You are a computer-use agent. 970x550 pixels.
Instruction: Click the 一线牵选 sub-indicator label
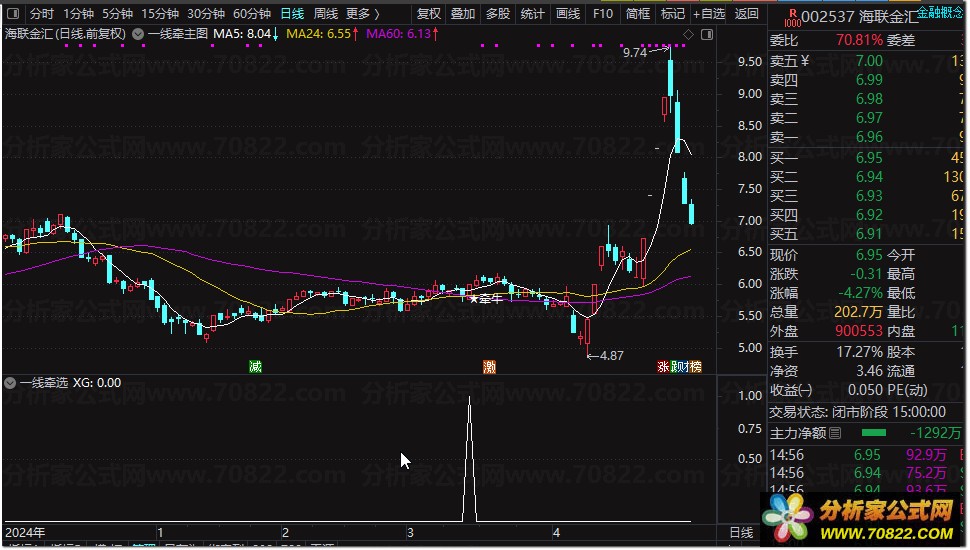[x=43, y=383]
